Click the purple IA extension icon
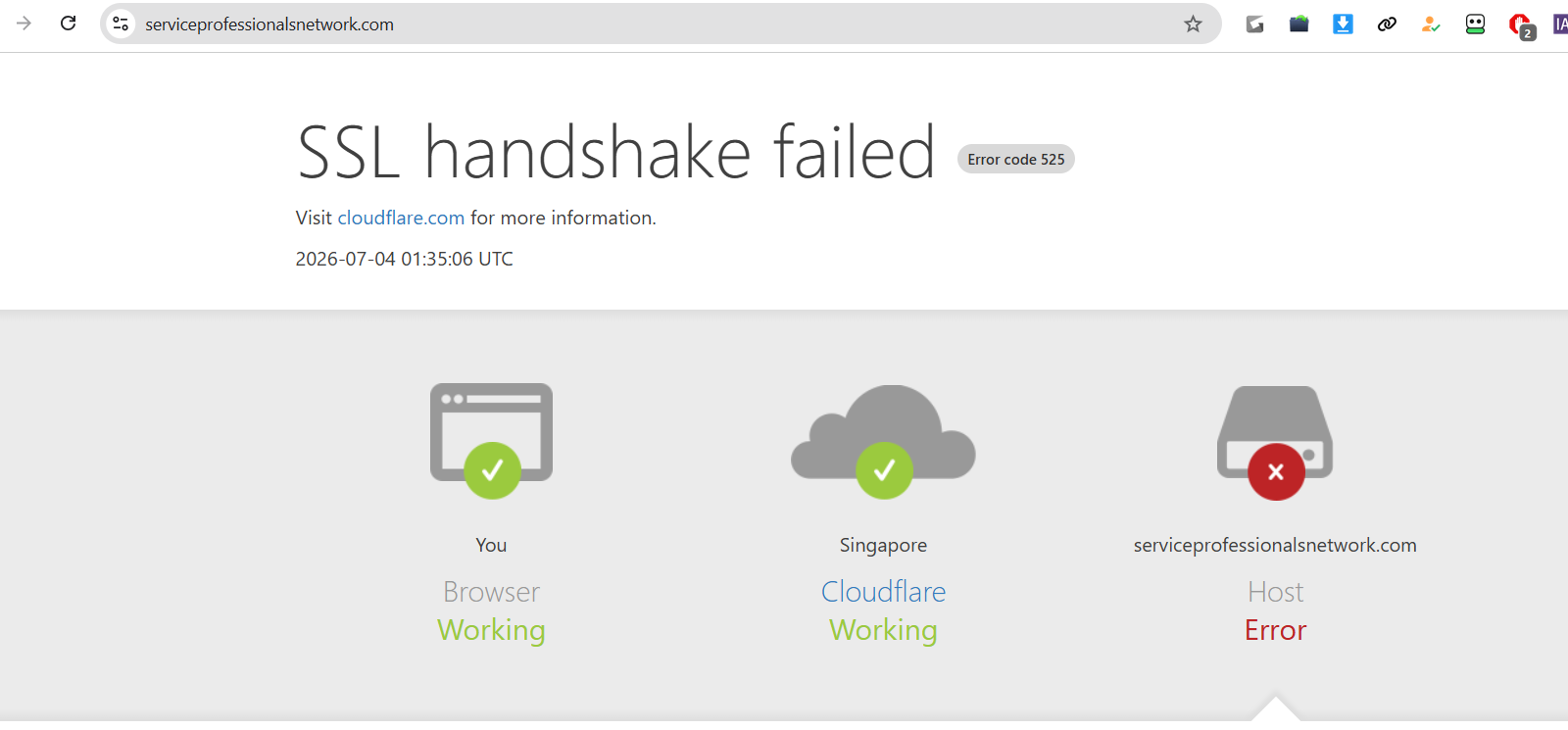 pyautogui.click(x=1560, y=24)
